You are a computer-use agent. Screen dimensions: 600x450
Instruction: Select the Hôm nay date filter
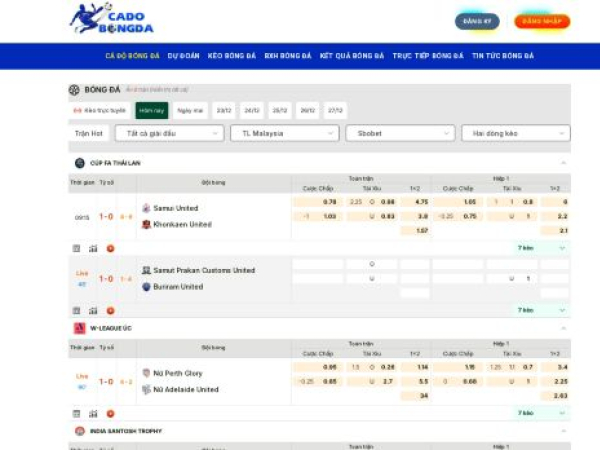click(x=152, y=110)
